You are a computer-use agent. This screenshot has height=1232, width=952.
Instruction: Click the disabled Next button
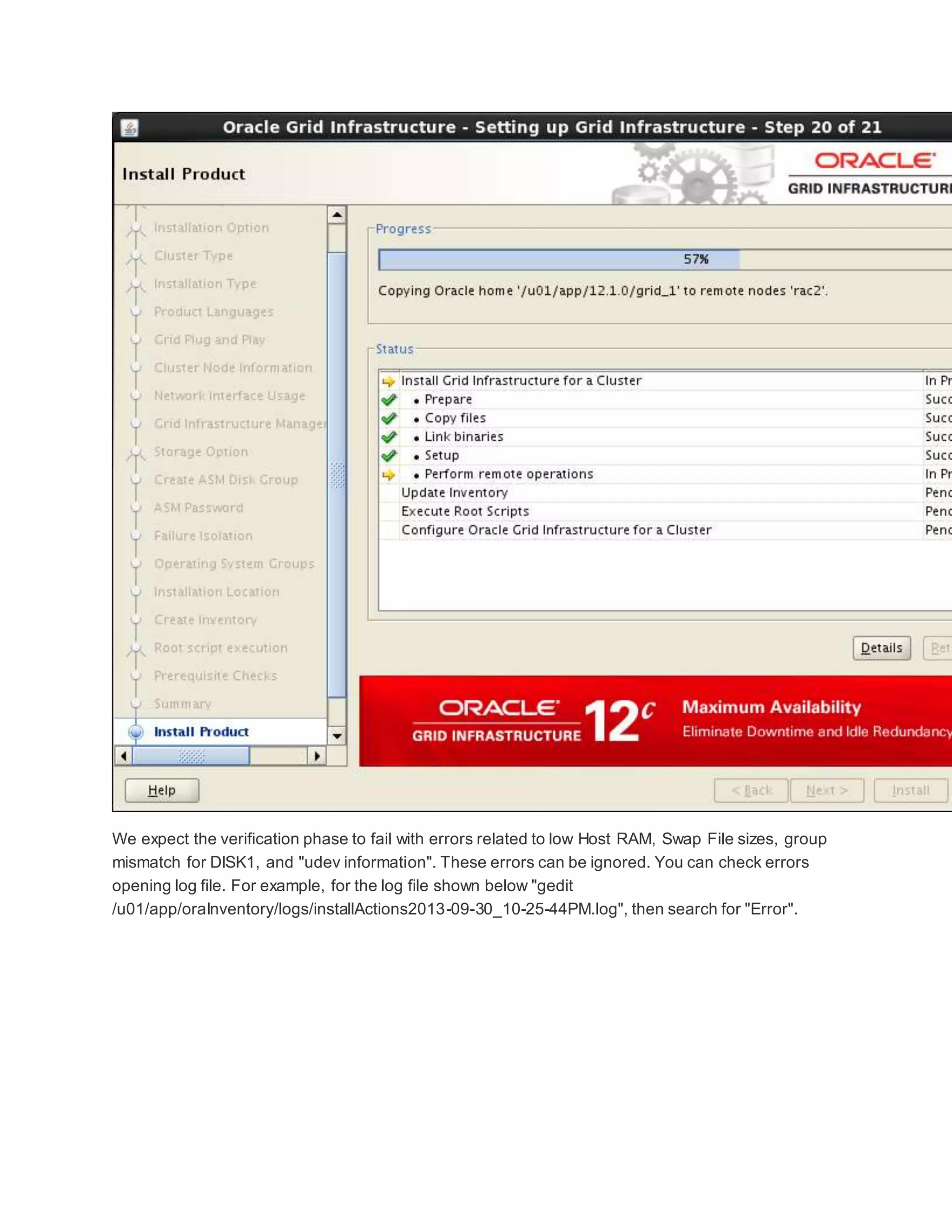coord(827,790)
